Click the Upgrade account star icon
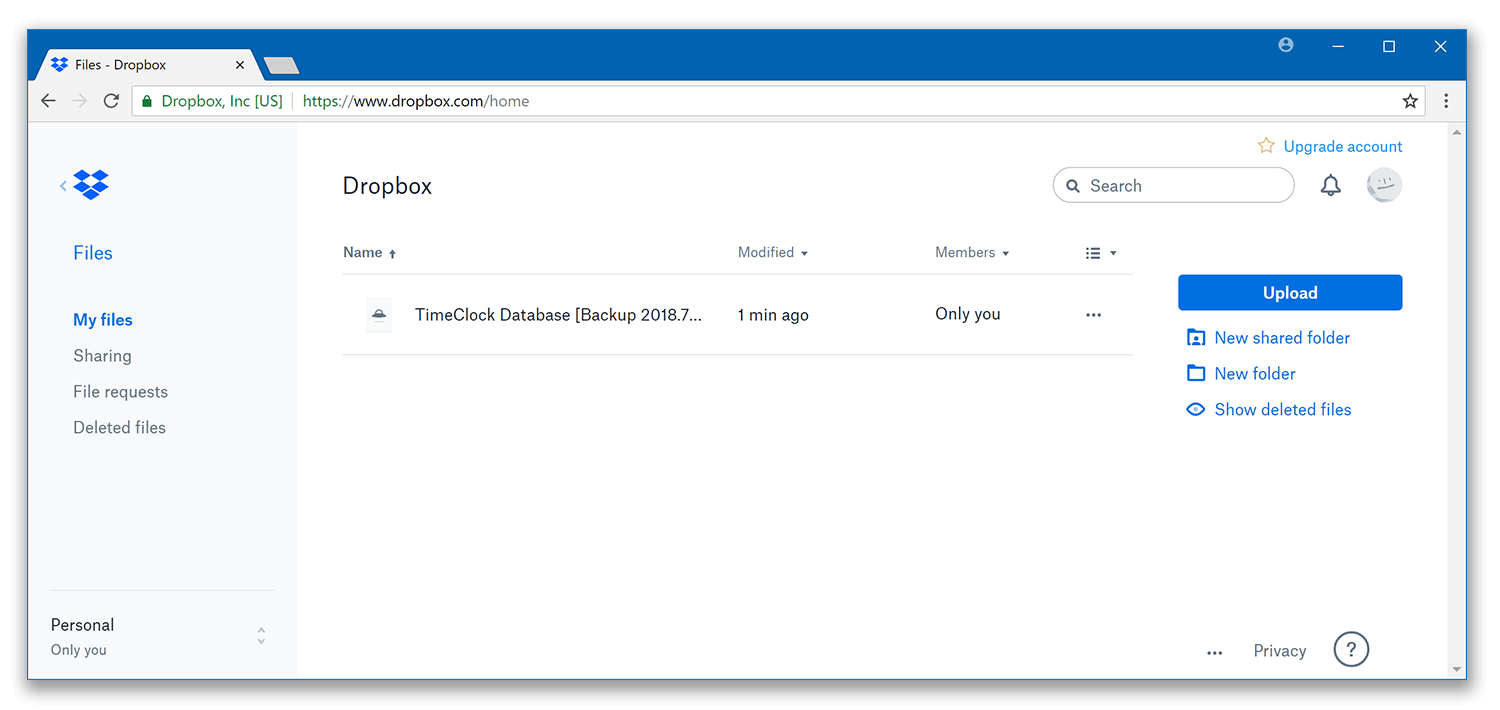The height and width of the screenshot is (710, 1500). click(1266, 146)
